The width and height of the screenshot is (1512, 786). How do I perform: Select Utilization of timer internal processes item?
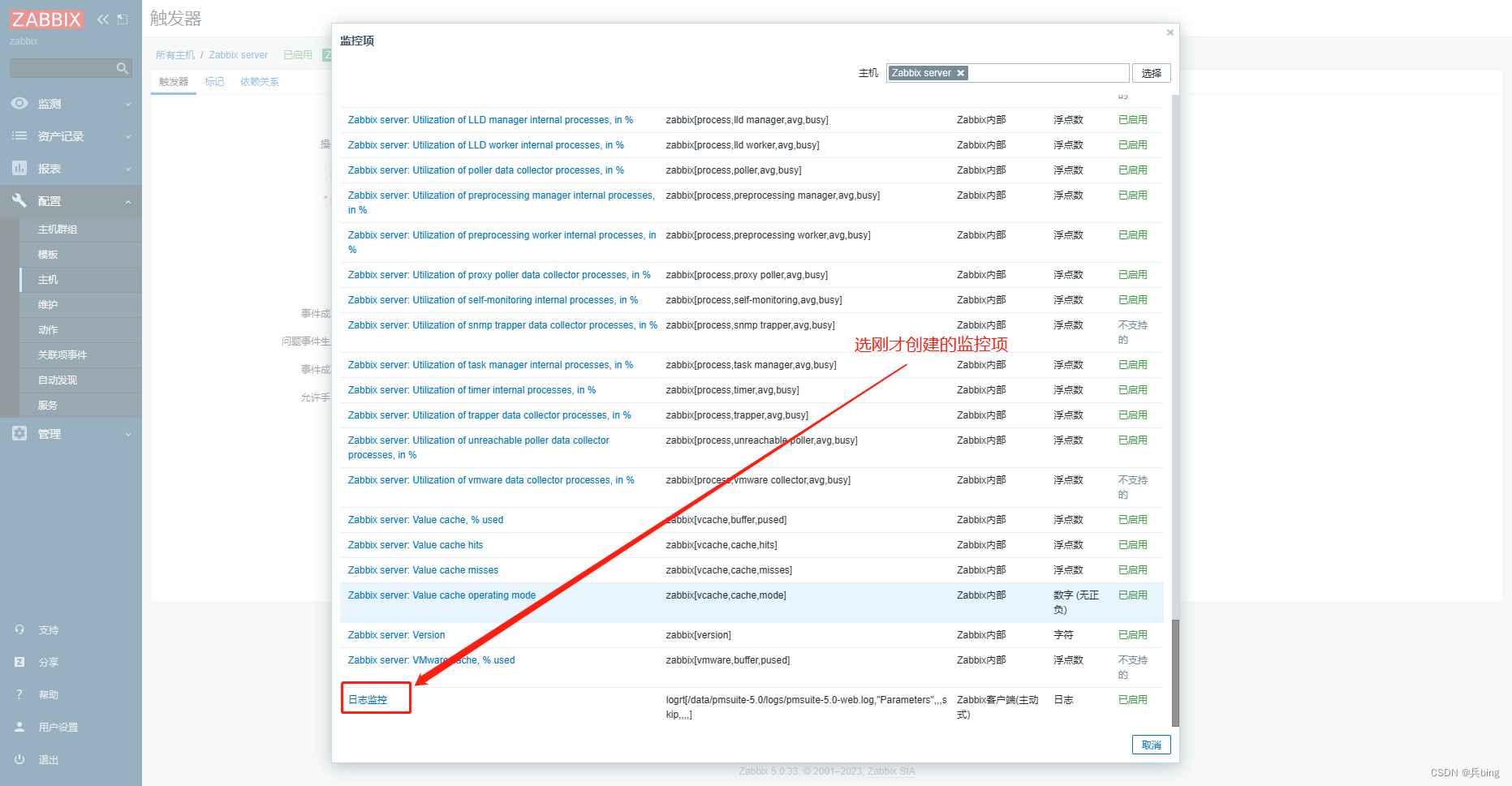(x=472, y=390)
